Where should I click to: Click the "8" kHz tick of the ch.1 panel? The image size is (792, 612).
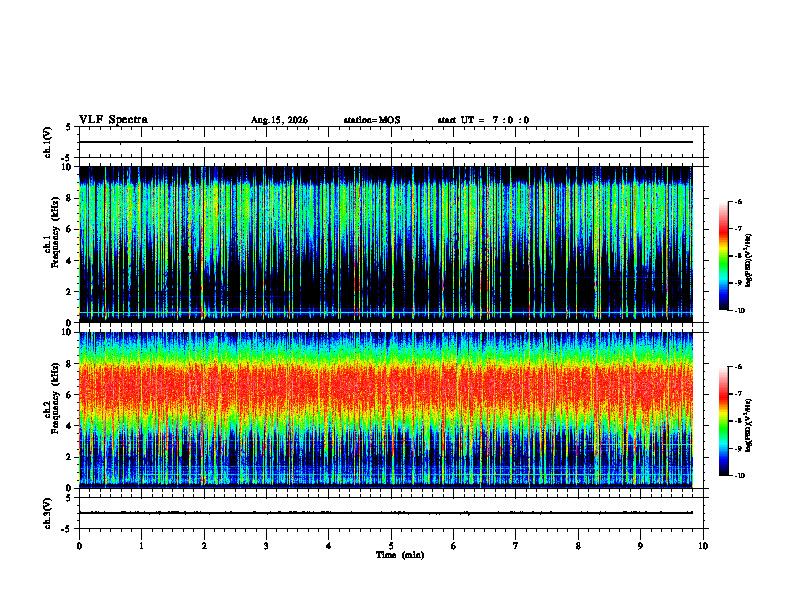click(x=70, y=198)
